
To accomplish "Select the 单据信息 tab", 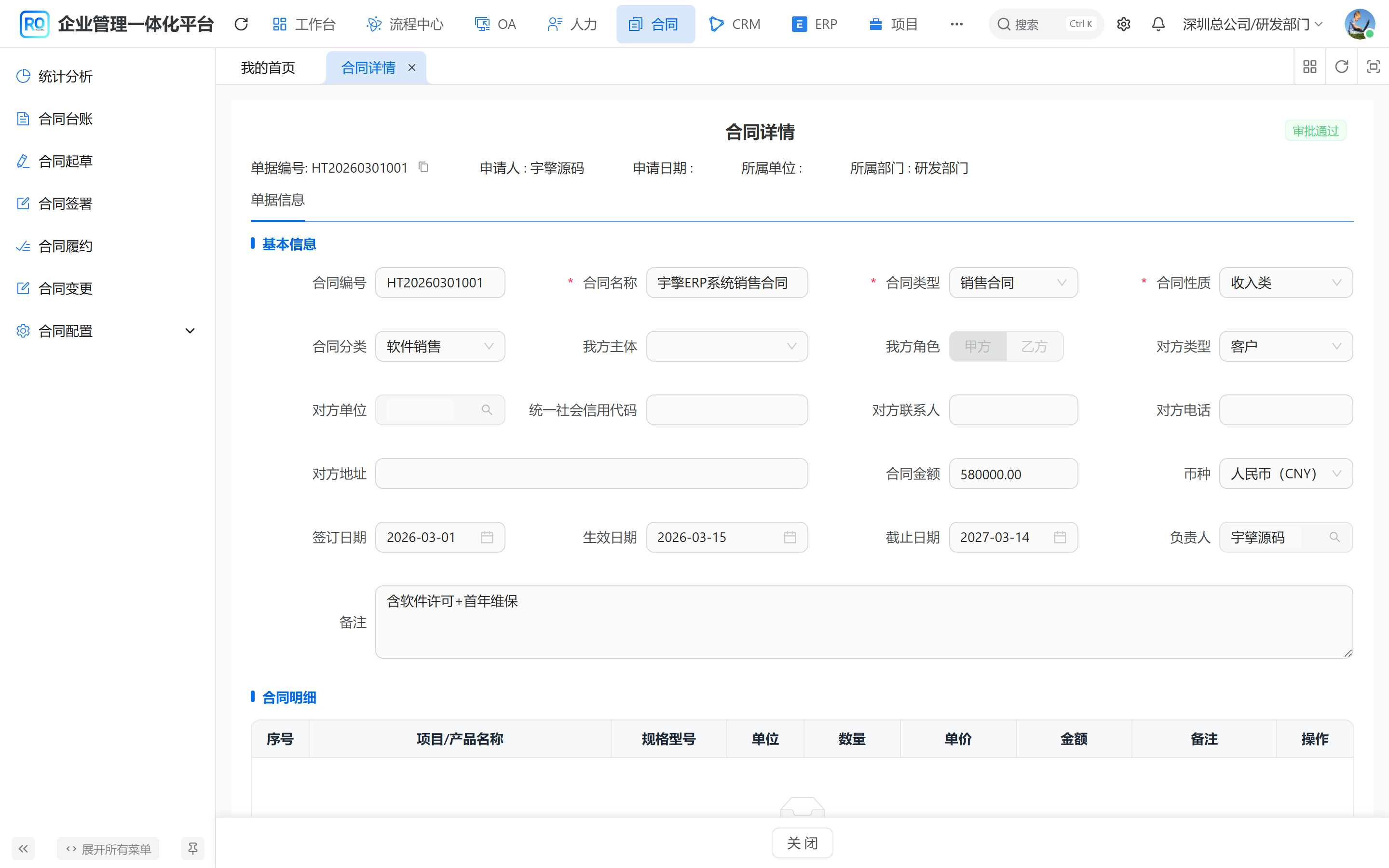I will point(278,200).
